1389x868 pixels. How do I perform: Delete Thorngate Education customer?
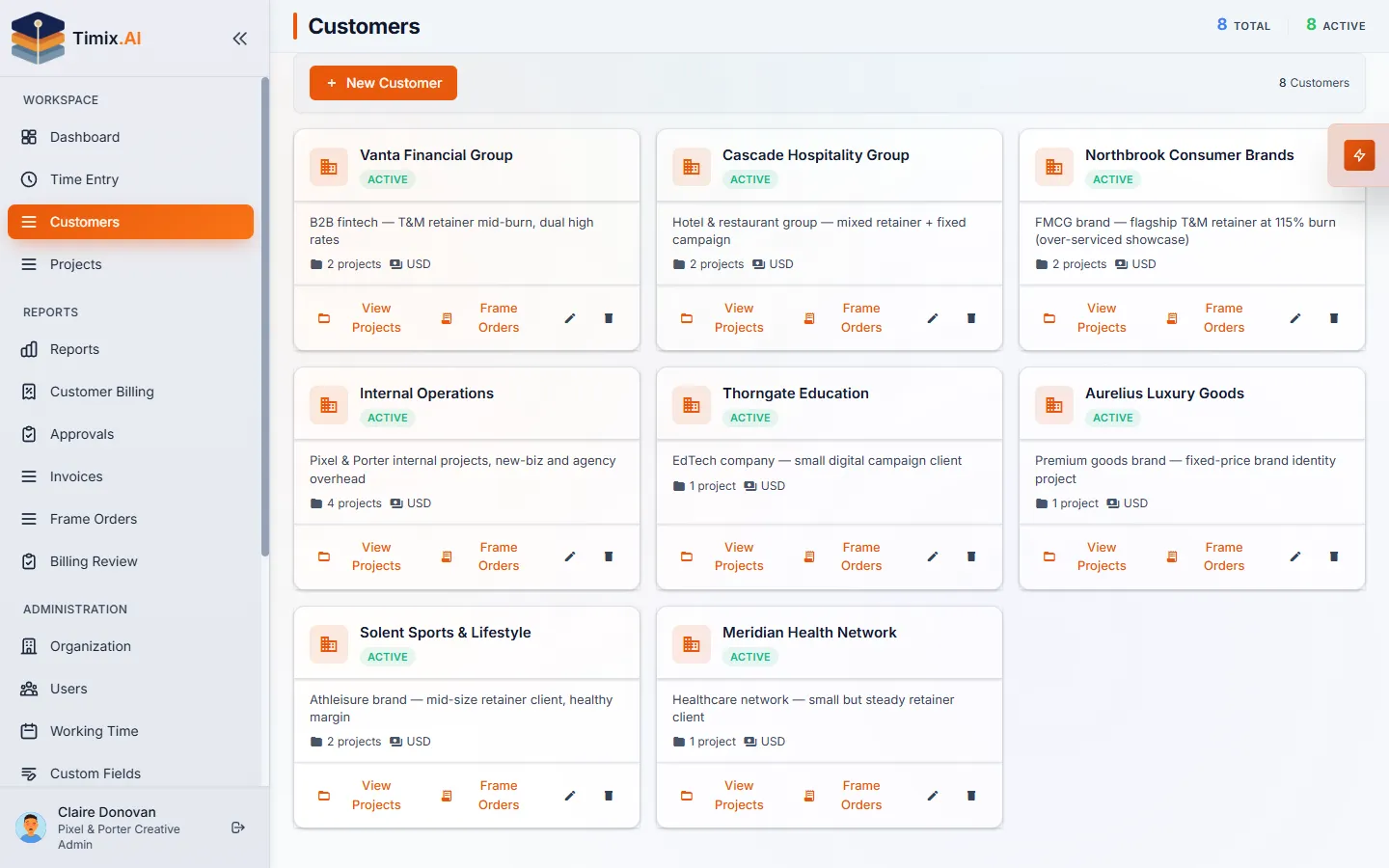(971, 556)
